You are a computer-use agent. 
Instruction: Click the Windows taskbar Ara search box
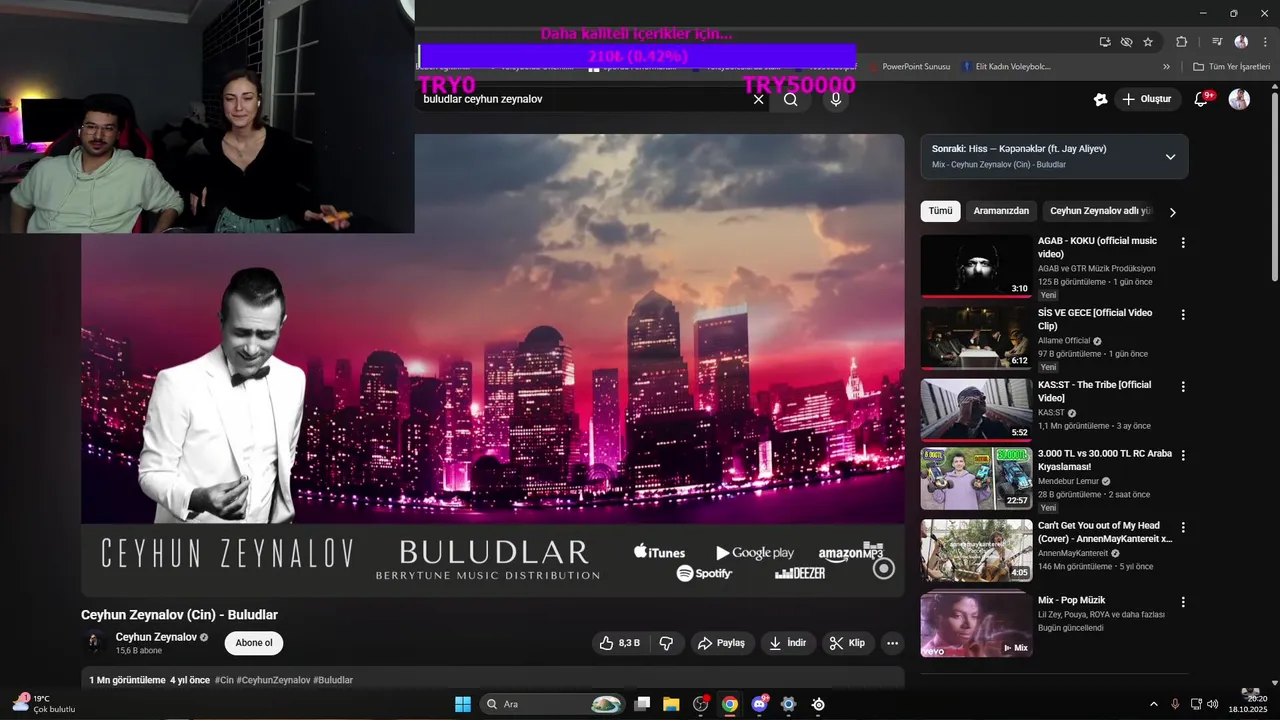pos(552,704)
